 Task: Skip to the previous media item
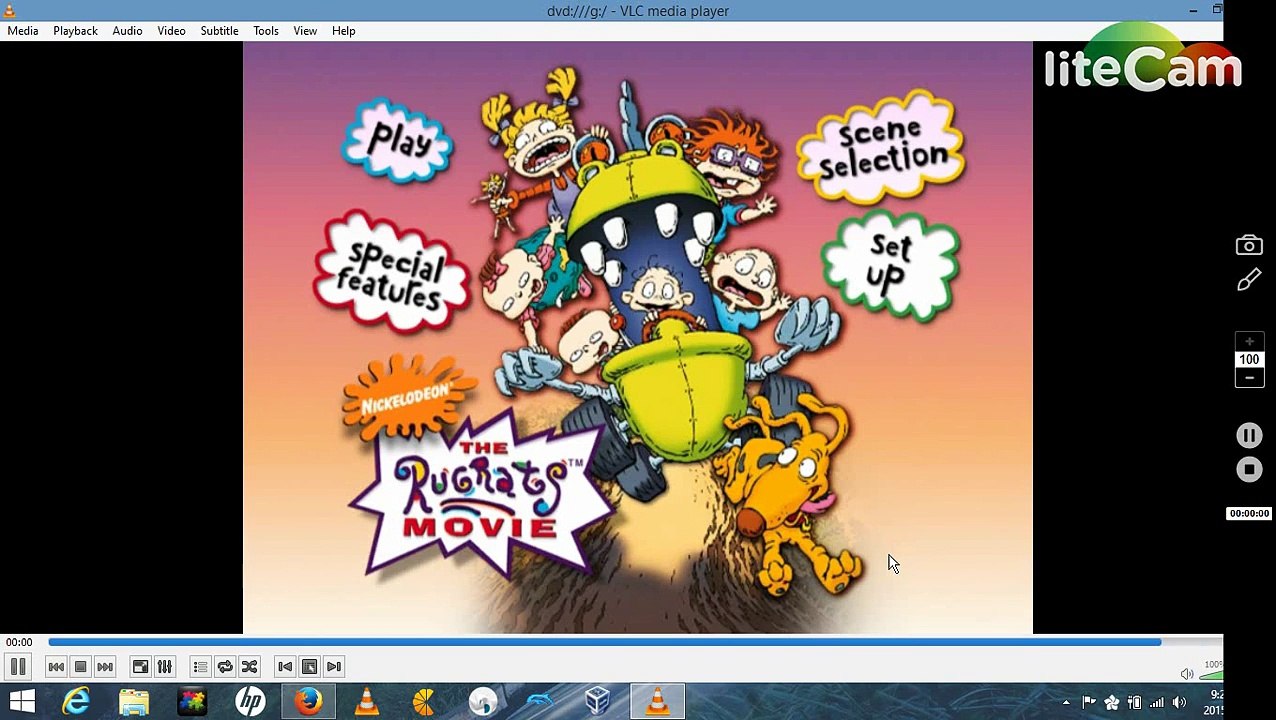coord(56,667)
